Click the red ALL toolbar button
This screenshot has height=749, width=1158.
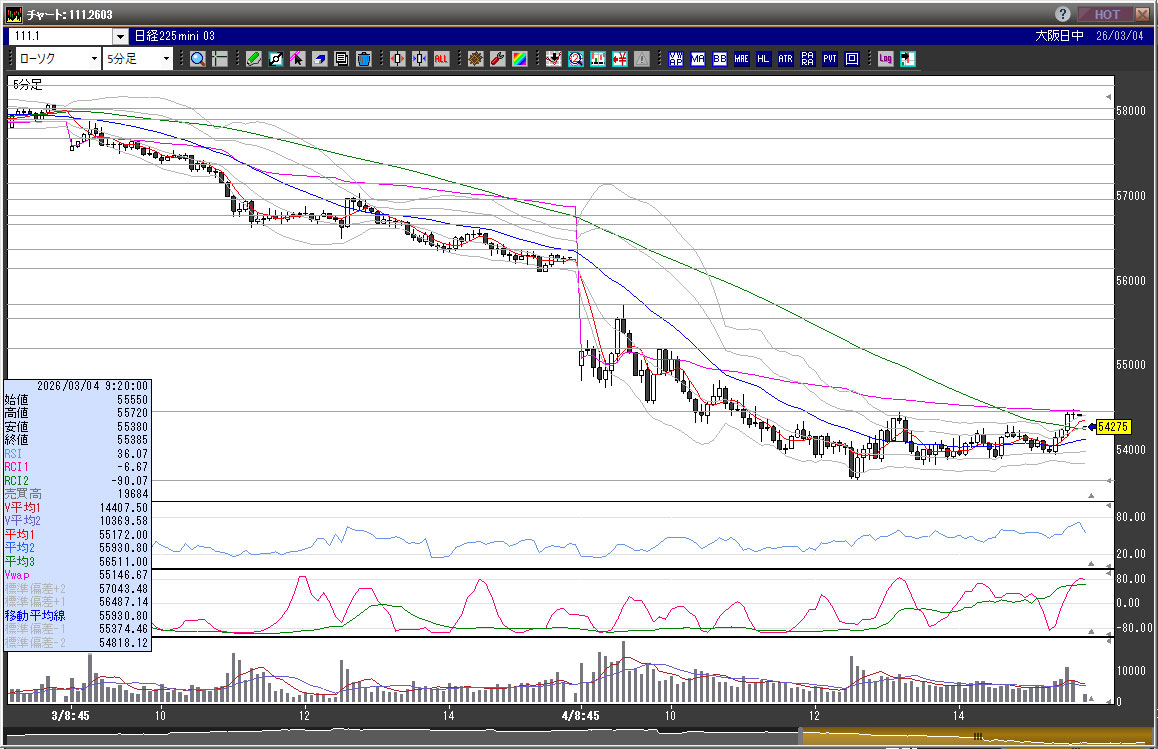[441, 59]
